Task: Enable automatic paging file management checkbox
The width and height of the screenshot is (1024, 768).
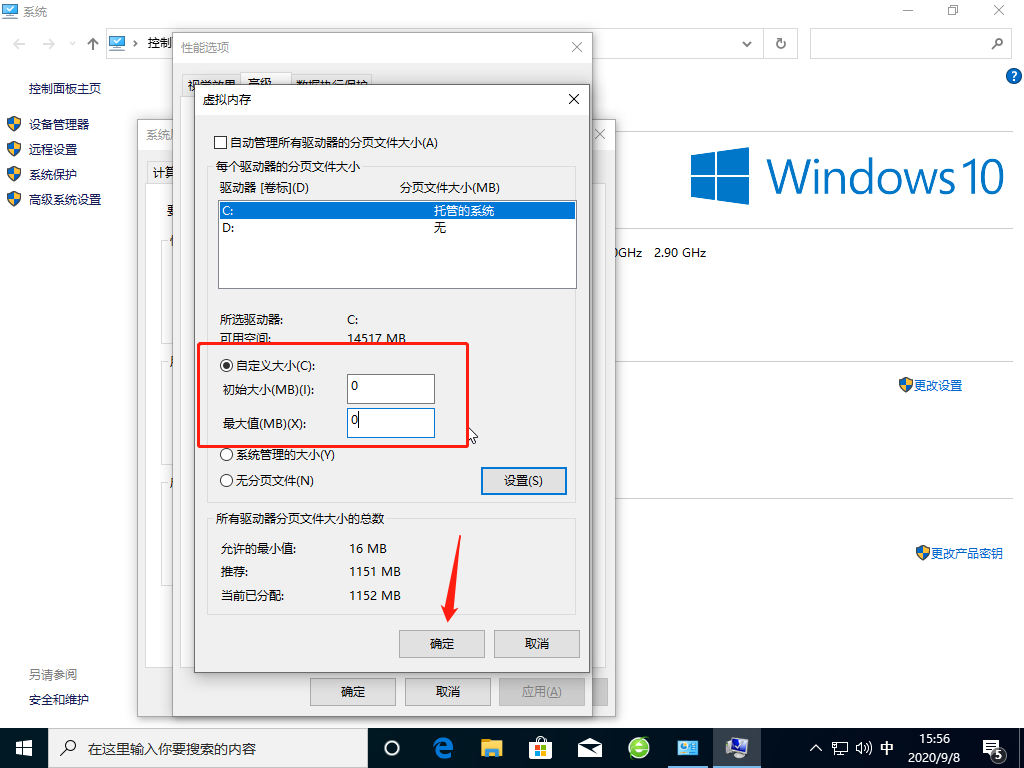Action: coord(222,143)
